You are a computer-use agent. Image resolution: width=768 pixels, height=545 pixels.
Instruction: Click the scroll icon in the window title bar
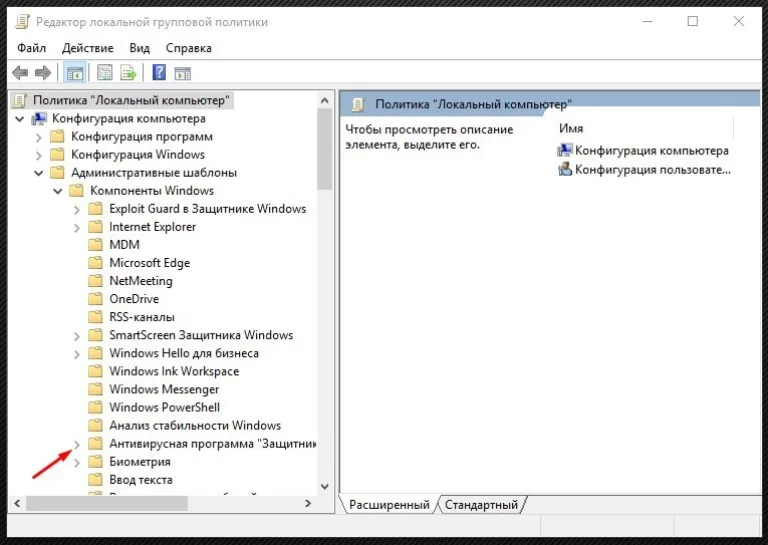click(23, 22)
